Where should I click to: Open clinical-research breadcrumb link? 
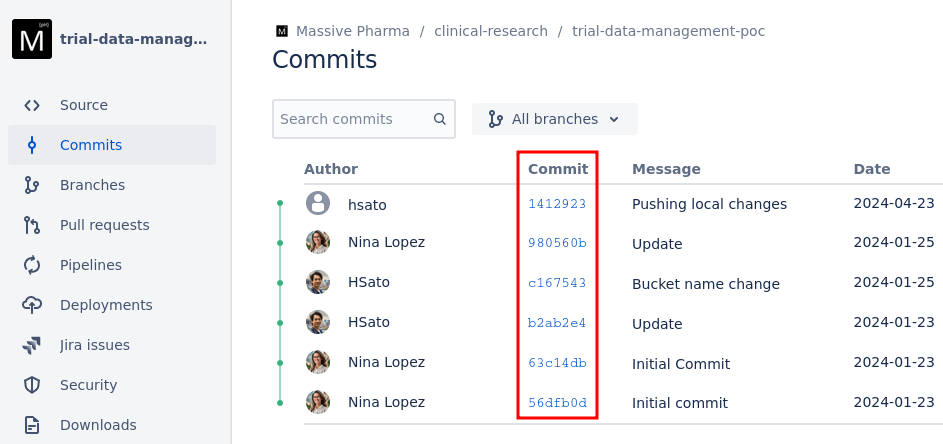[490, 31]
